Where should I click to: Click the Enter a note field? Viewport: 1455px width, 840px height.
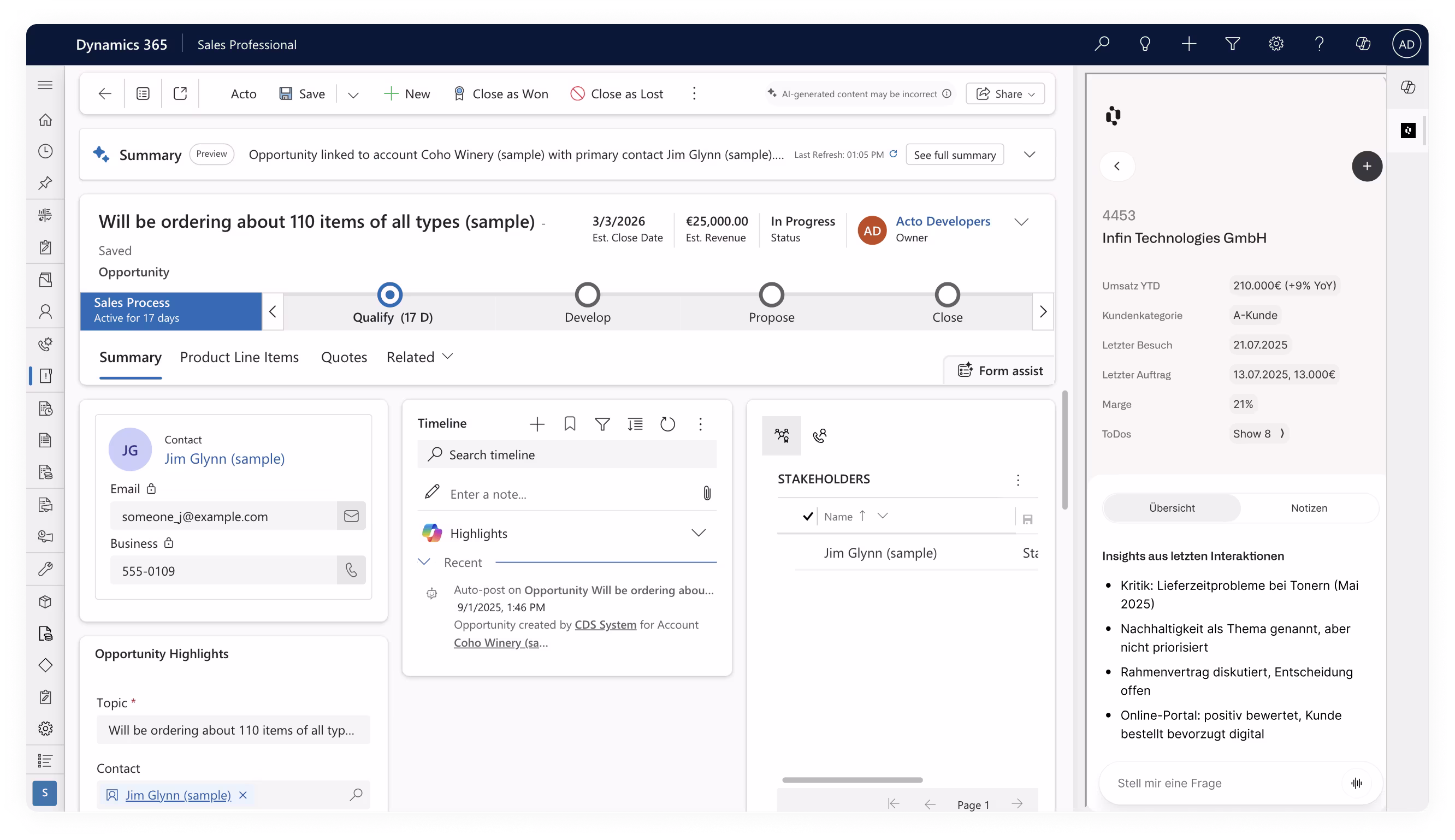pos(566,494)
